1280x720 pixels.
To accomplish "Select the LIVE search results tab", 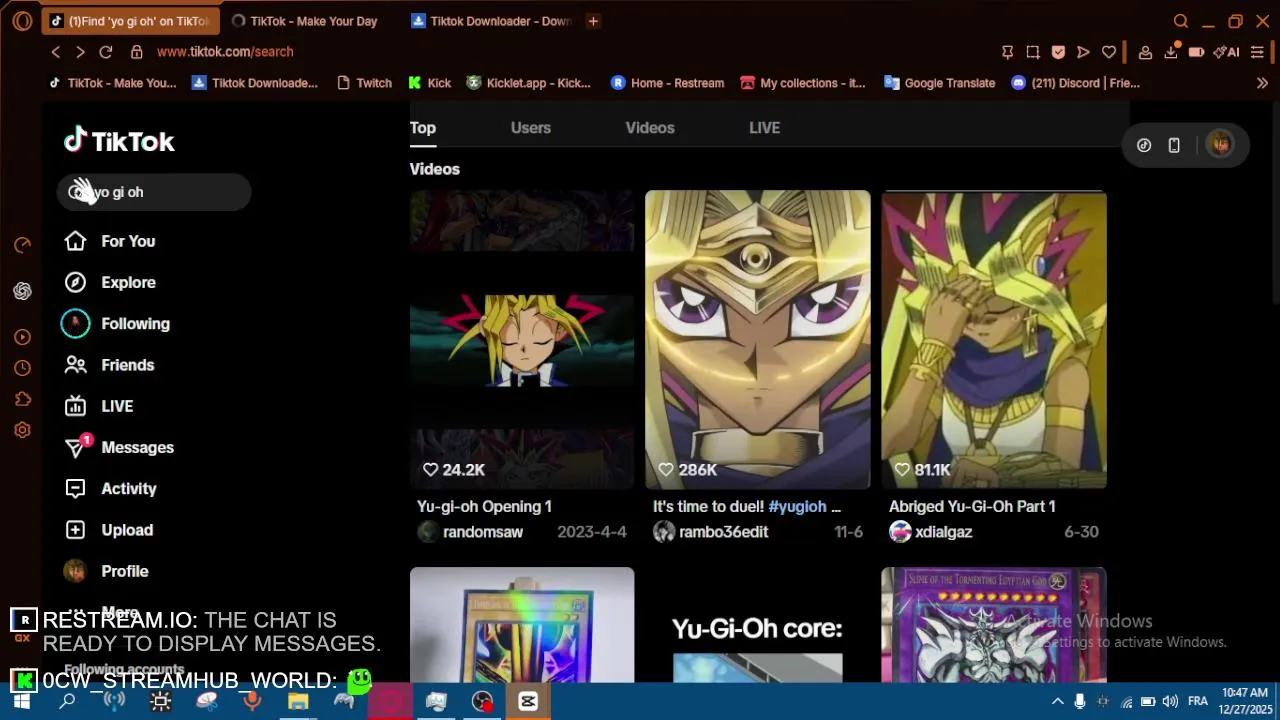I will [764, 128].
